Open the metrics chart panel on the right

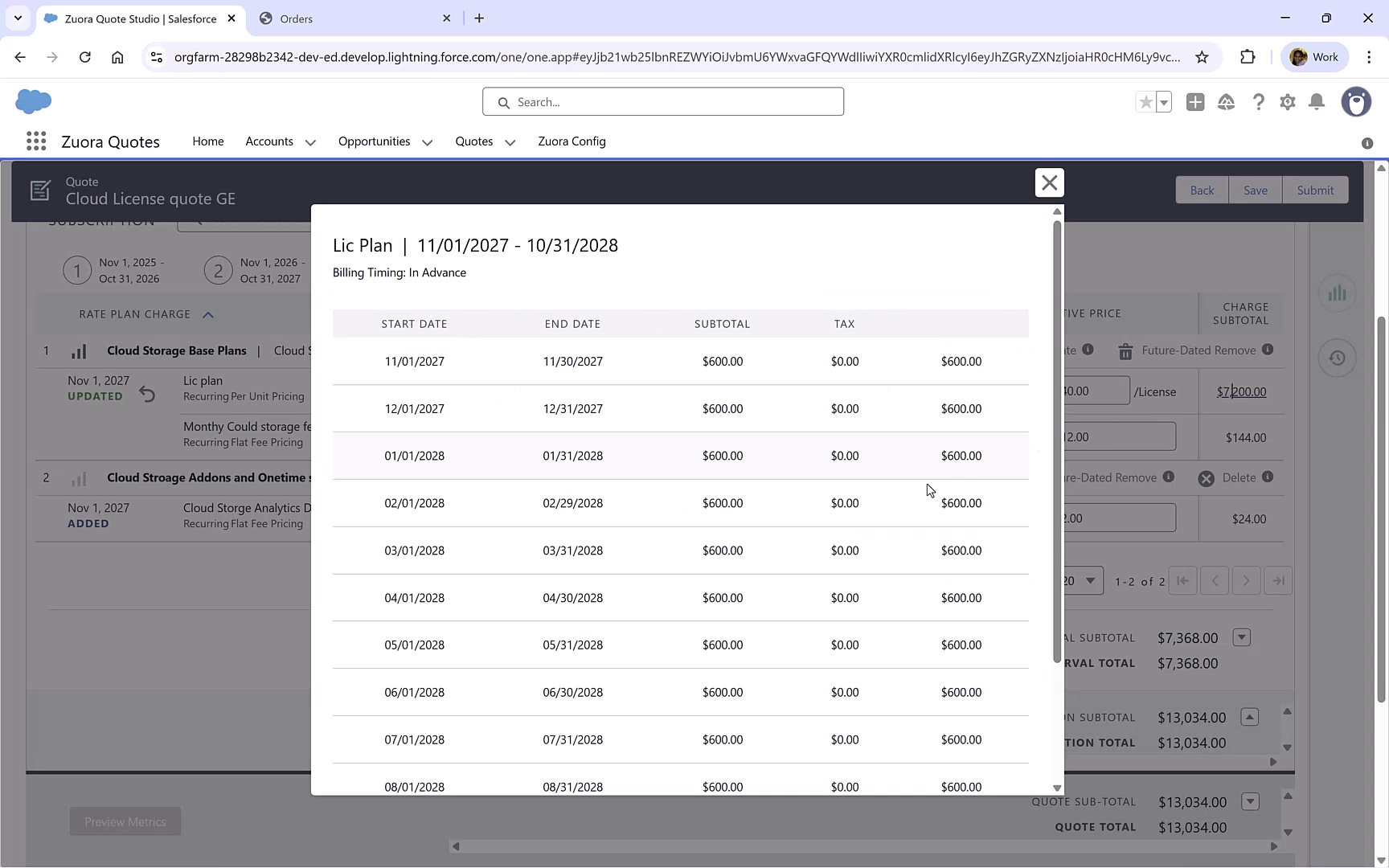point(1337,293)
